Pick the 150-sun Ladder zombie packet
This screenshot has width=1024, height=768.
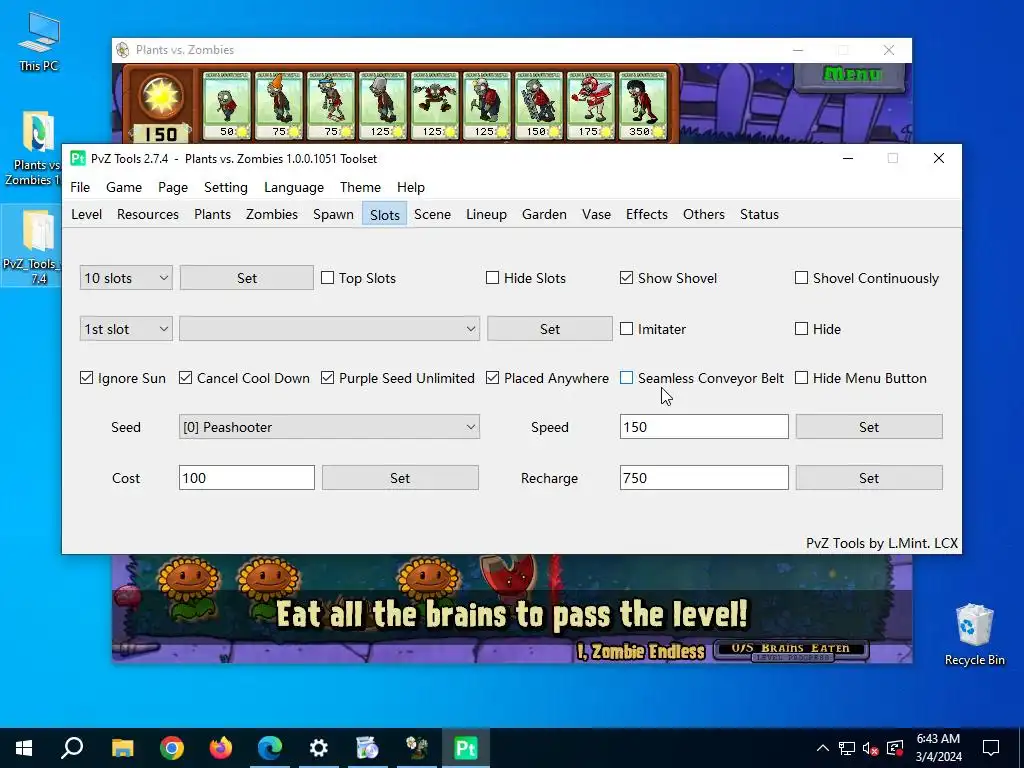coord(539,105)
